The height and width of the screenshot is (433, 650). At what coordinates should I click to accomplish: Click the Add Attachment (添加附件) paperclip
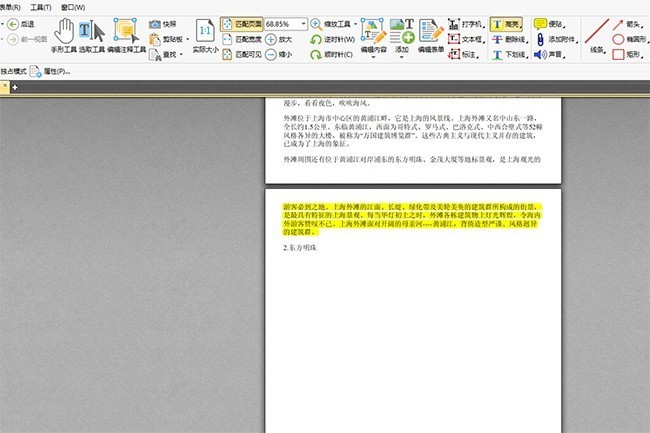coord(557,39)
